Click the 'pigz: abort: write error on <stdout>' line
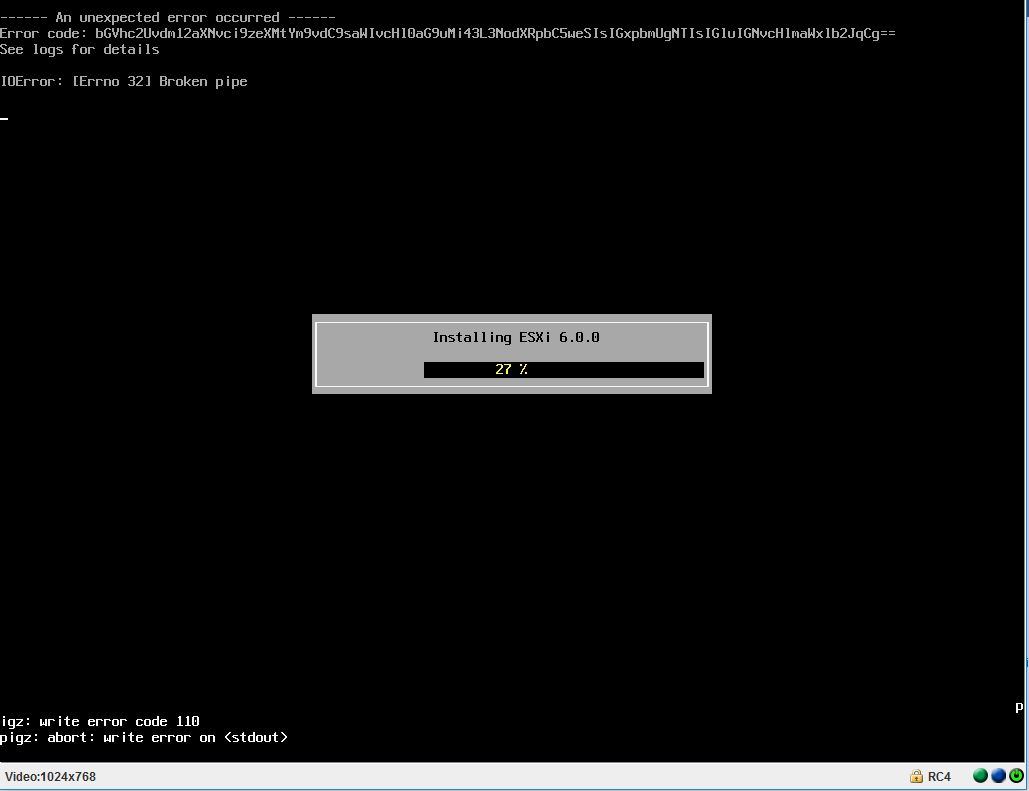This screenshot has width=1029, height=791. (144, 738)
